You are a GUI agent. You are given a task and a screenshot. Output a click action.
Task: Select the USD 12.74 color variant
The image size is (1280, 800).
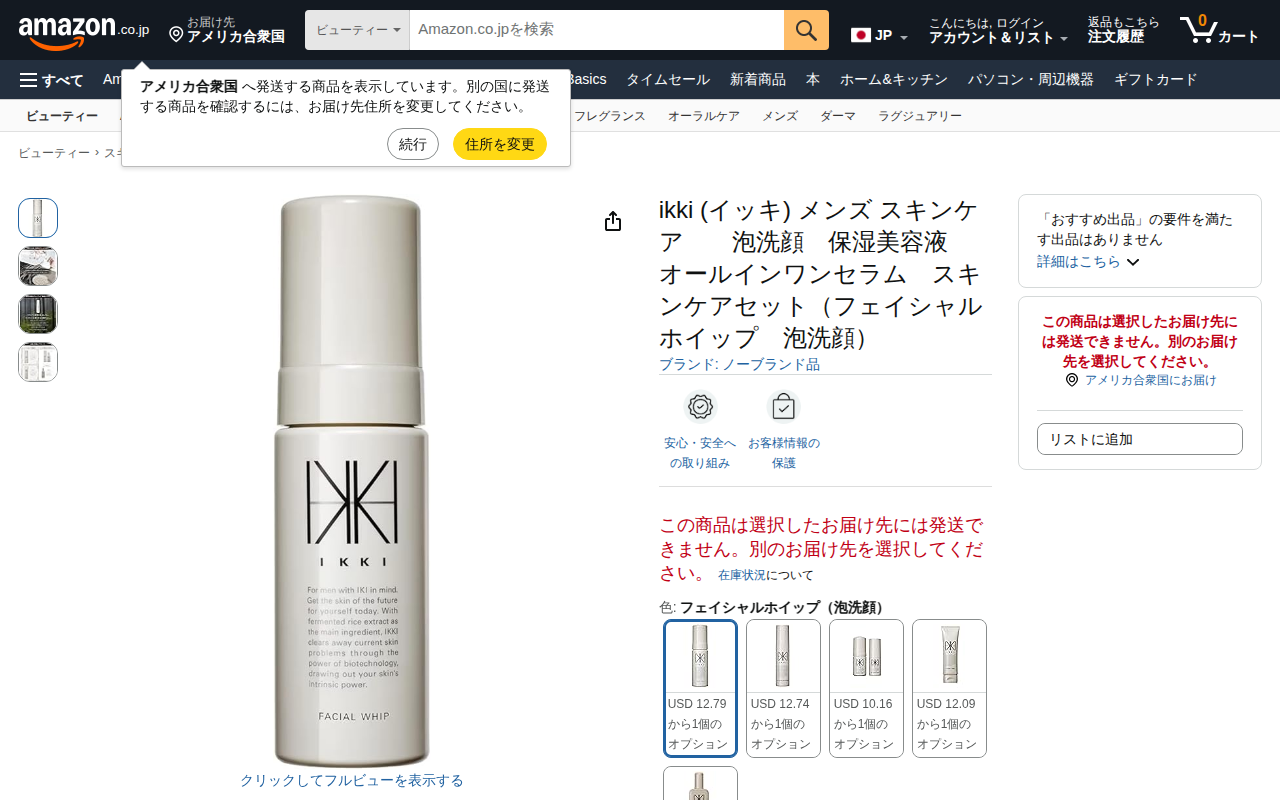point(783,688)
